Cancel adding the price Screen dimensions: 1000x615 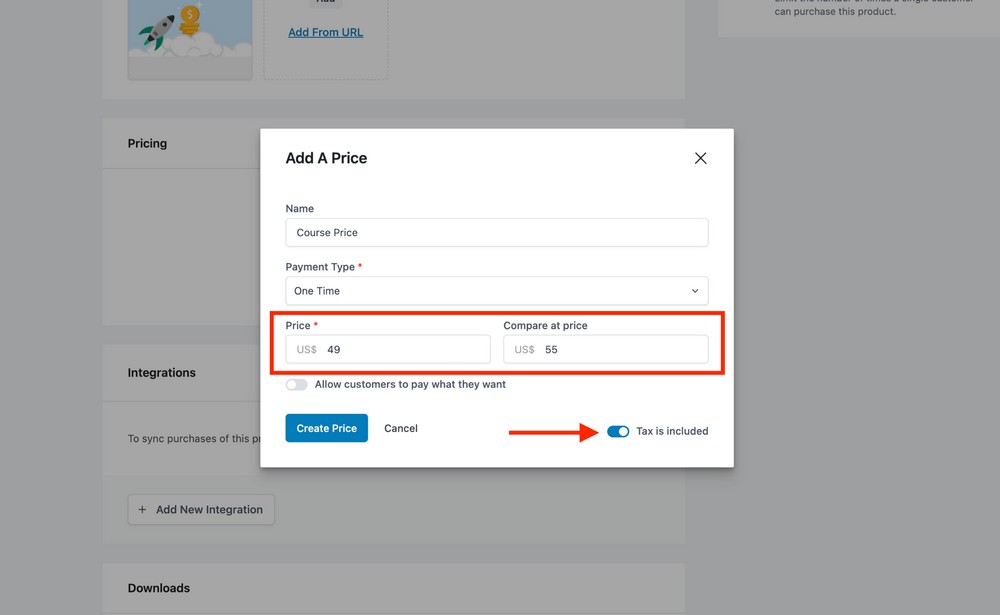click(401, 428)
